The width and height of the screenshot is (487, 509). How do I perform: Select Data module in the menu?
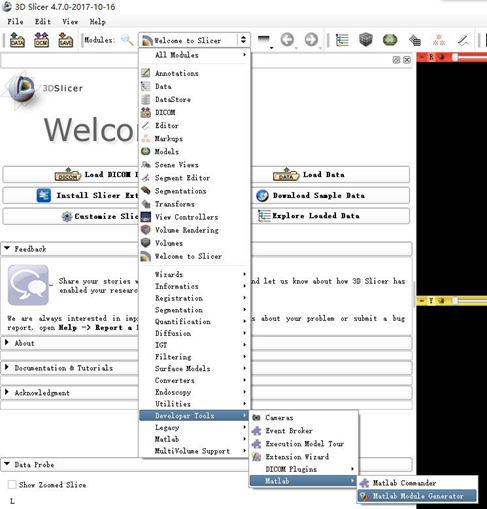point(194,86)
